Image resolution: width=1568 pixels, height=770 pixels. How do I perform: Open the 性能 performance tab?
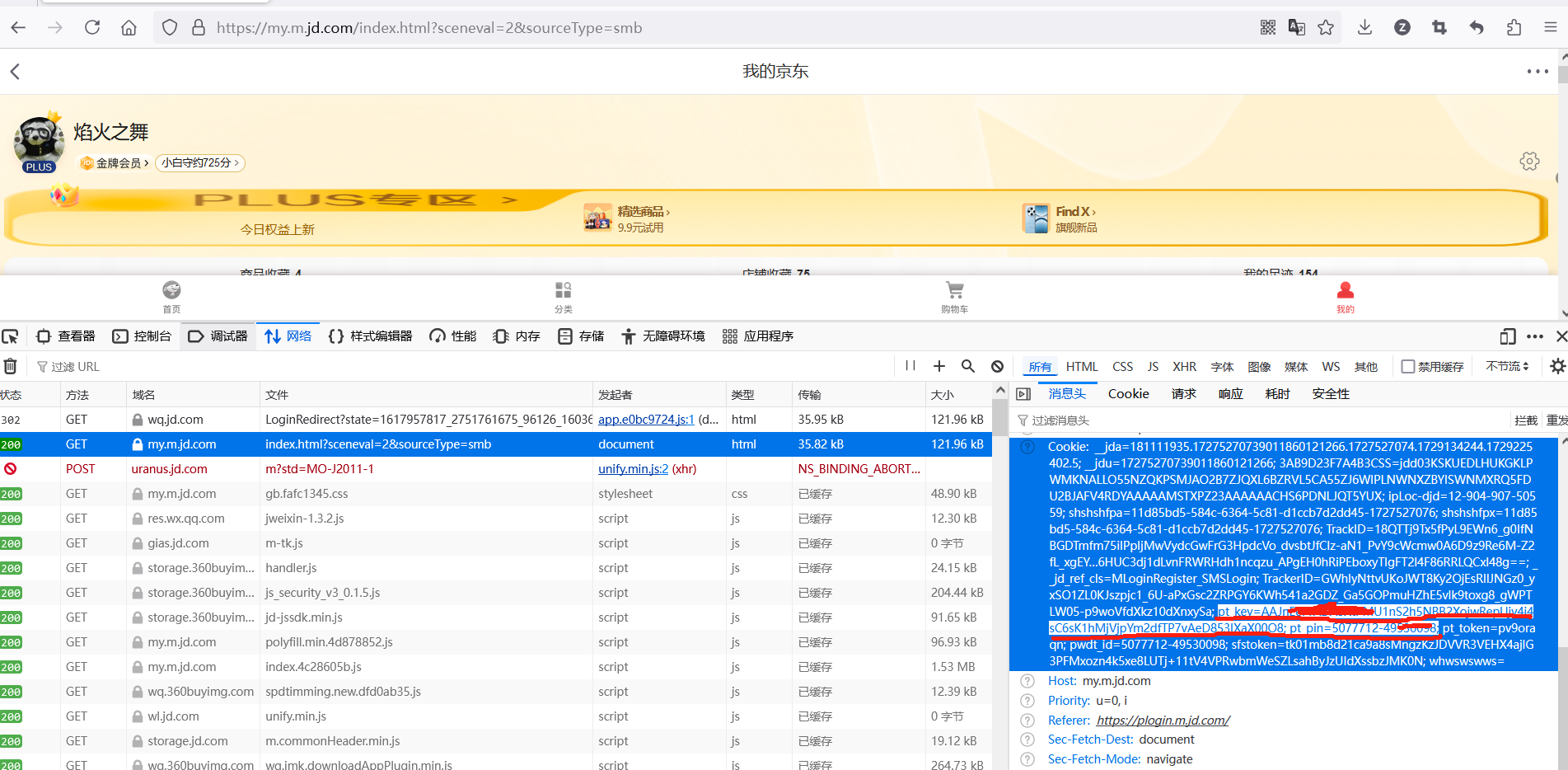(x=453, y=336)
